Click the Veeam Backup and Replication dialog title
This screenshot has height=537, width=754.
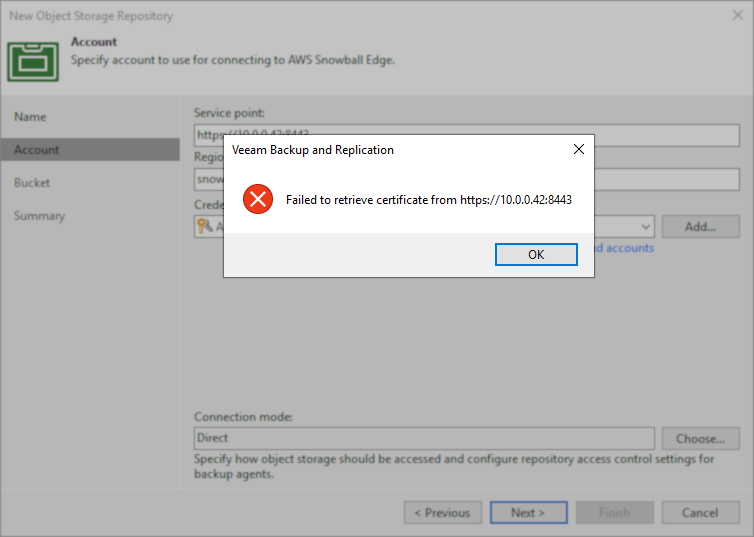click(313, 150)
